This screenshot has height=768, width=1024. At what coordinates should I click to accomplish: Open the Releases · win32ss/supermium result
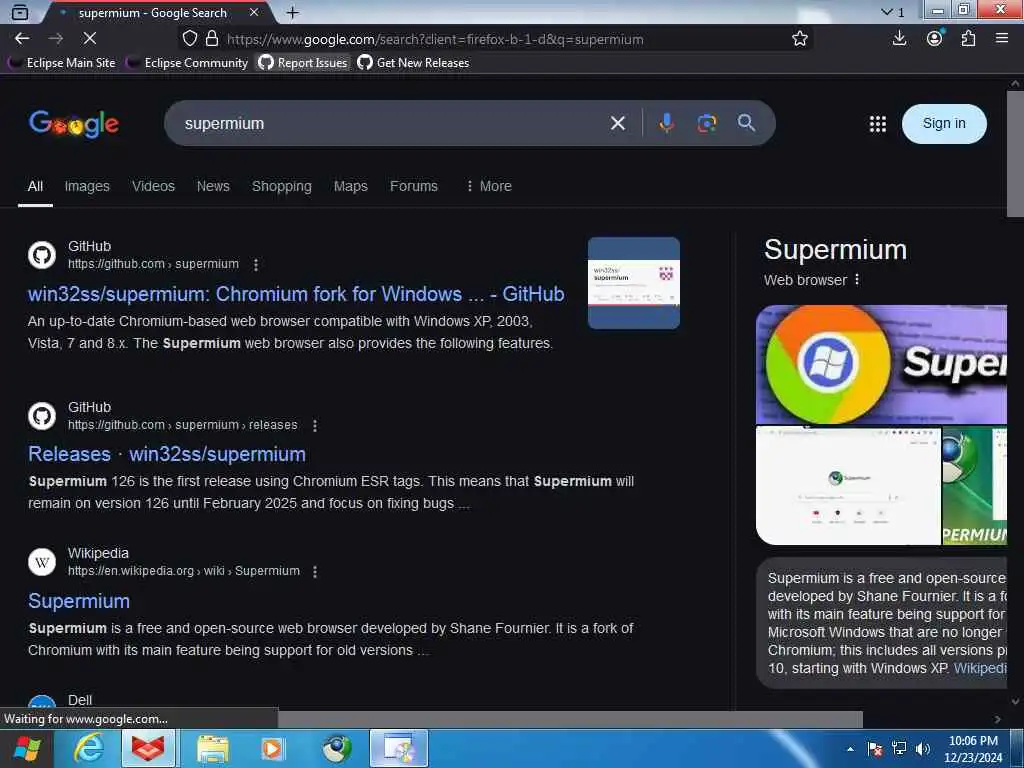[x=167, y=454]
